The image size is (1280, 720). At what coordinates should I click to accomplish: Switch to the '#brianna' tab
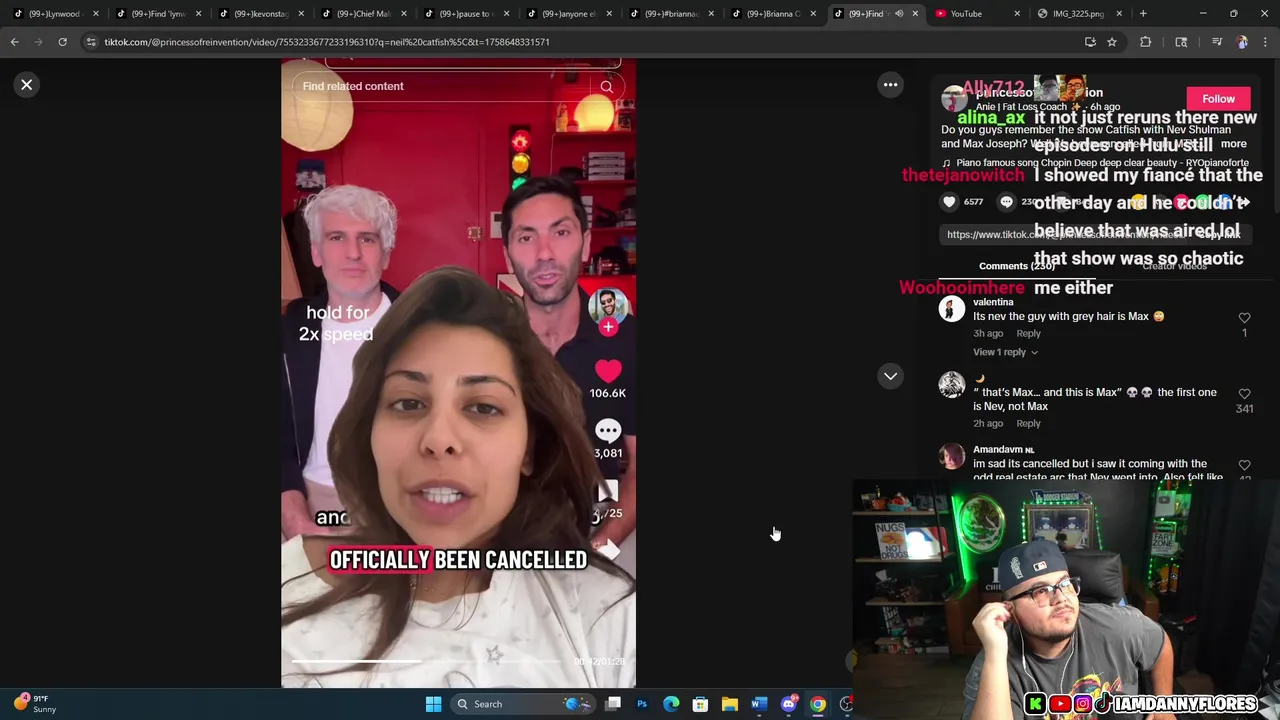tap(671, 14)
